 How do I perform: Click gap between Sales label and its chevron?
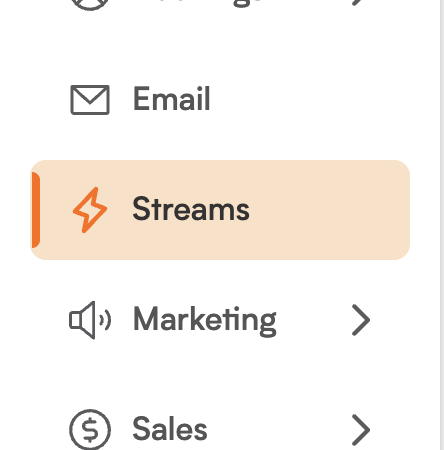click(x=279, y=430)
